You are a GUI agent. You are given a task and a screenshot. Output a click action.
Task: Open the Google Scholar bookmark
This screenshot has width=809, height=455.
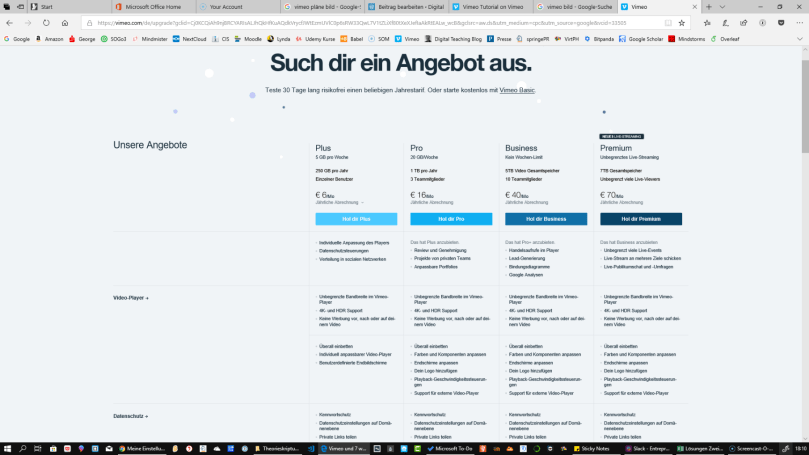pyautogui.click(x=641, y=39)
